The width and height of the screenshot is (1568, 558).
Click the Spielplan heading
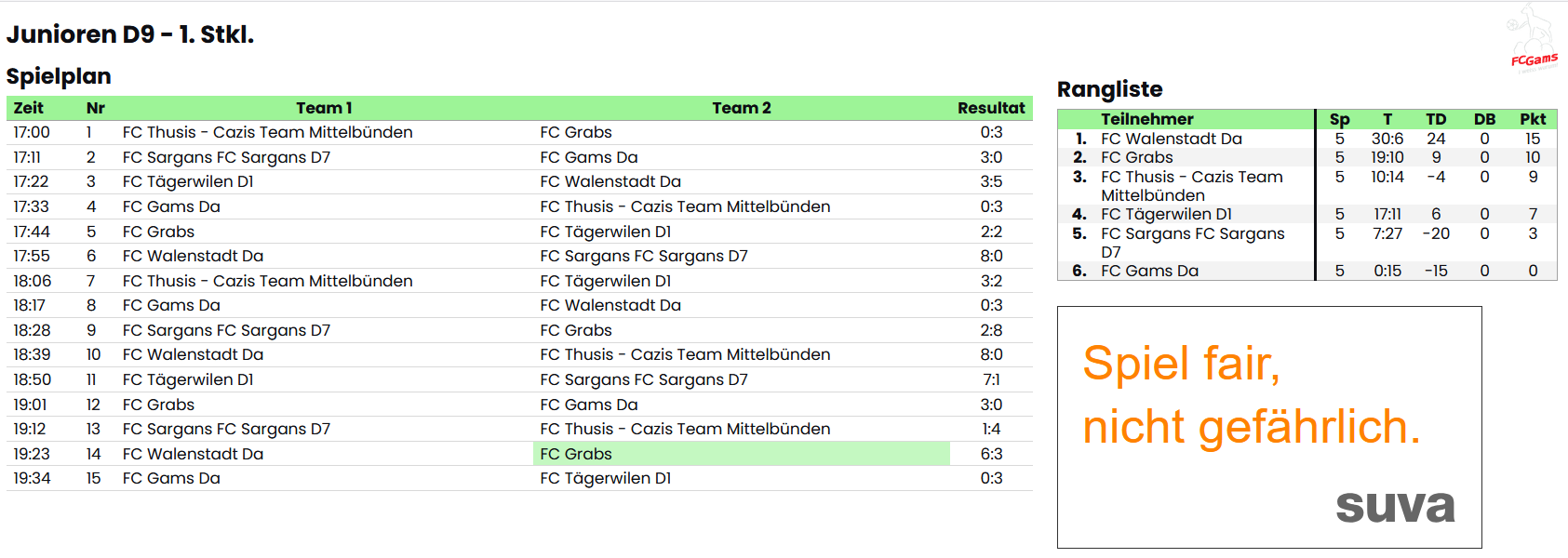pyautogui.click(x=59, y=76)
